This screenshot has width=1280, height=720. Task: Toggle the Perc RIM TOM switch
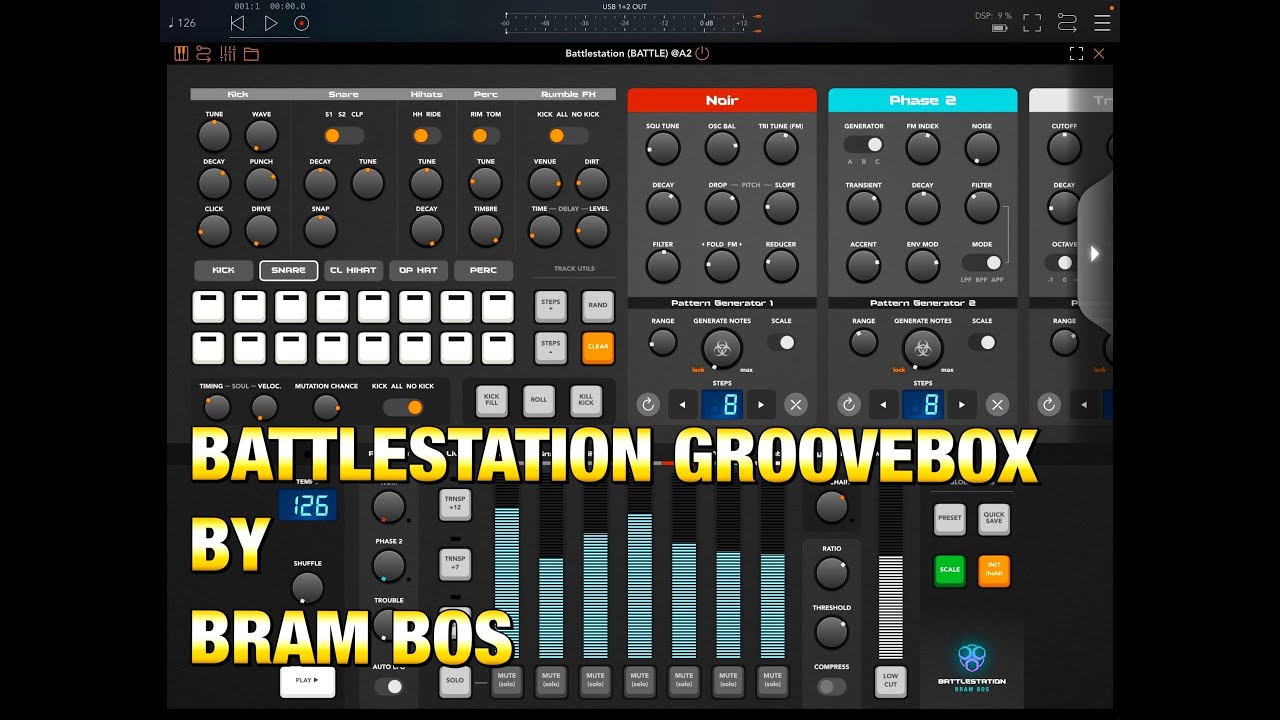pyautogui.click(x=485, y=135)
